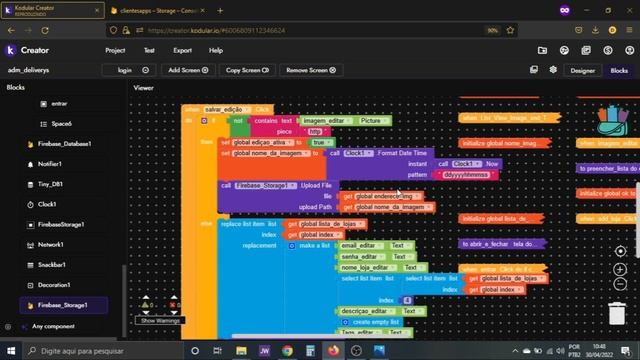Image resolution: width=640 pixels, height=360 pixels.
Task: Select Firebase_Database1 in the component tree
Action: pyautogui.click(x=64, y=144)
